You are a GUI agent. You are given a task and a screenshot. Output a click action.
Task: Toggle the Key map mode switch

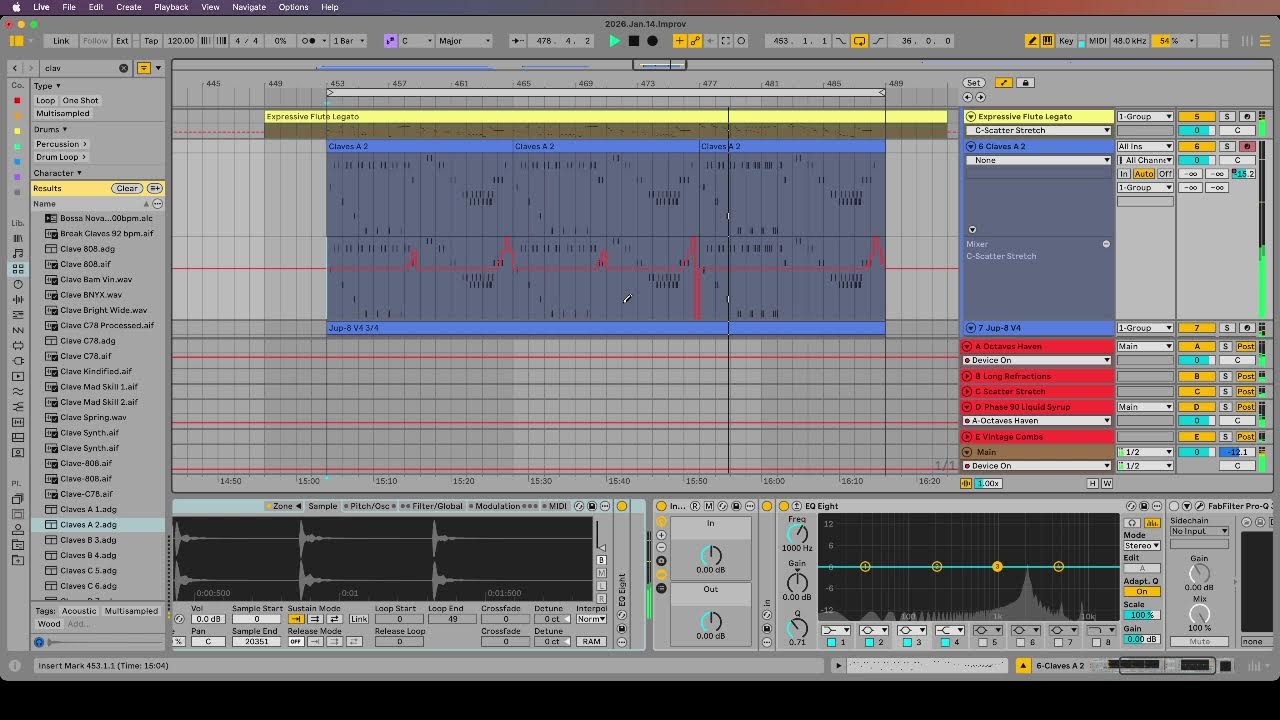[1066, 41]
